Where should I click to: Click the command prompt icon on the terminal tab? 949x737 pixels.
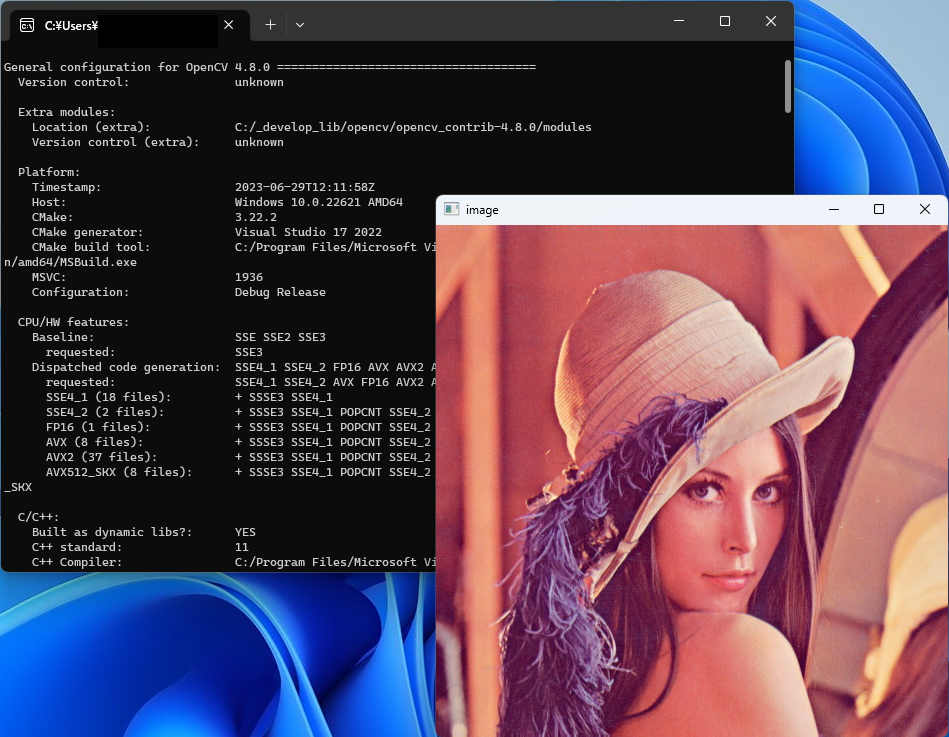click(x=26, y=26)
